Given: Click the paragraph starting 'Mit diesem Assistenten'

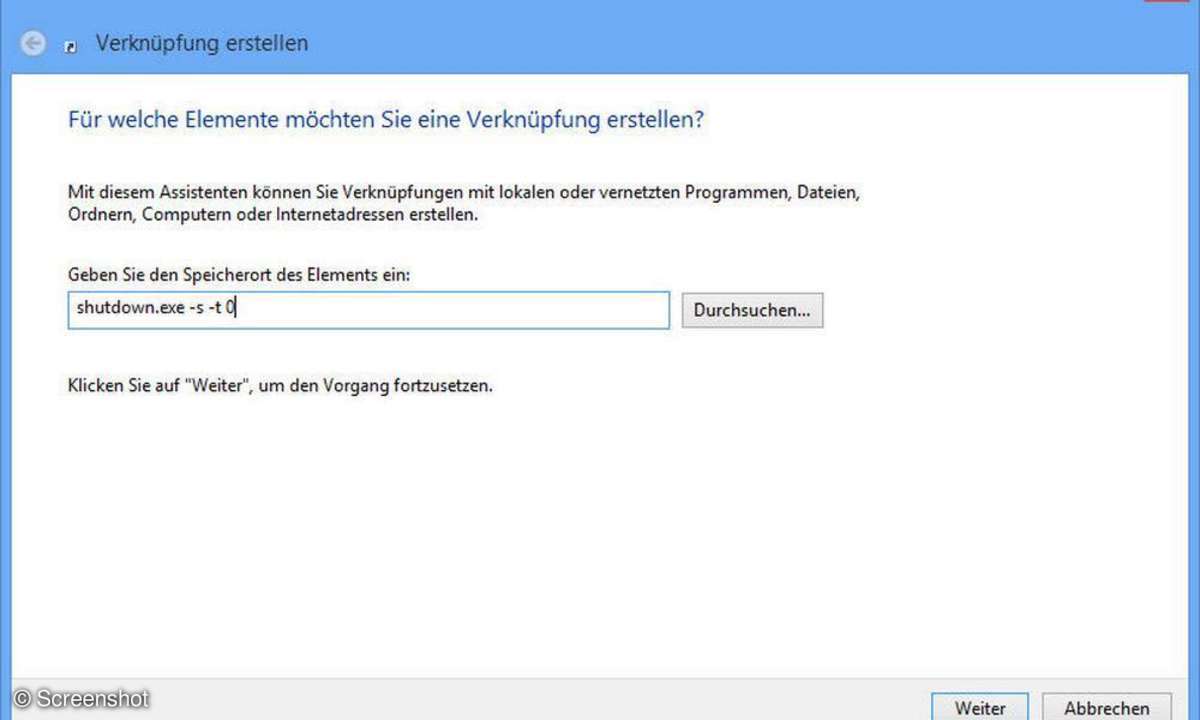Looking at the screenshot, I should tap(464, 203).
